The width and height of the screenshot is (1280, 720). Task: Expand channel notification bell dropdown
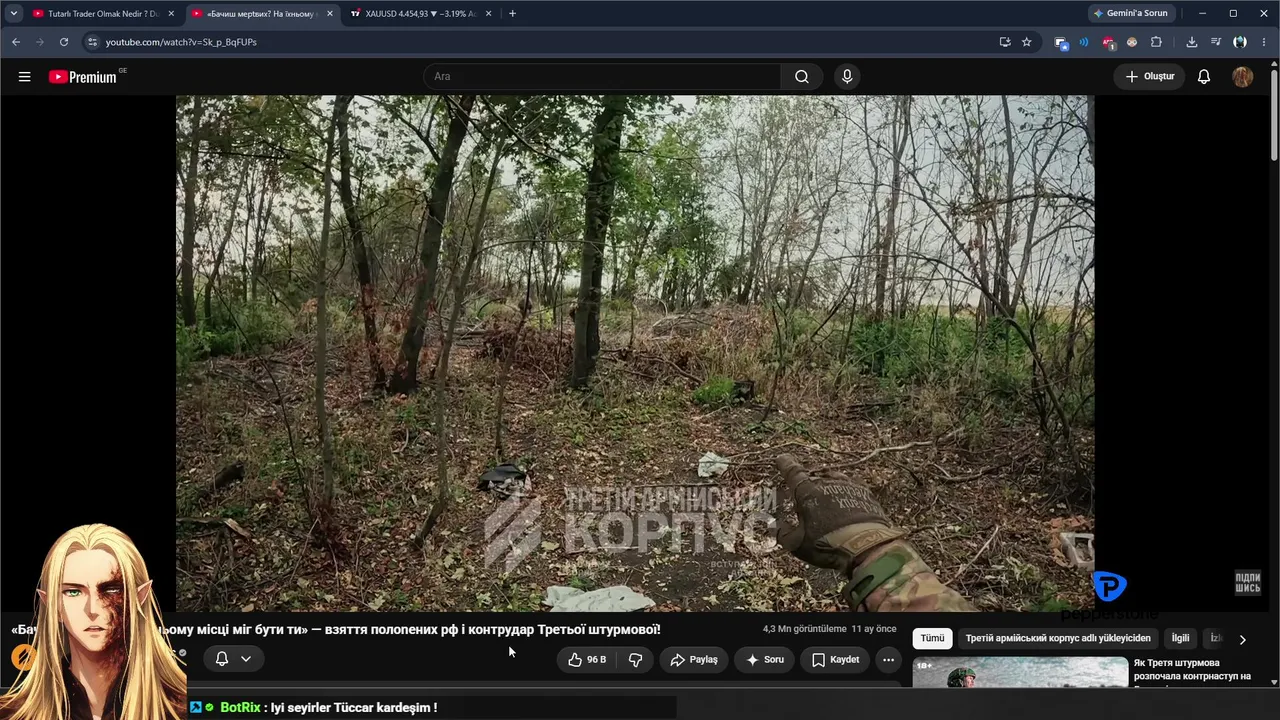233,659
